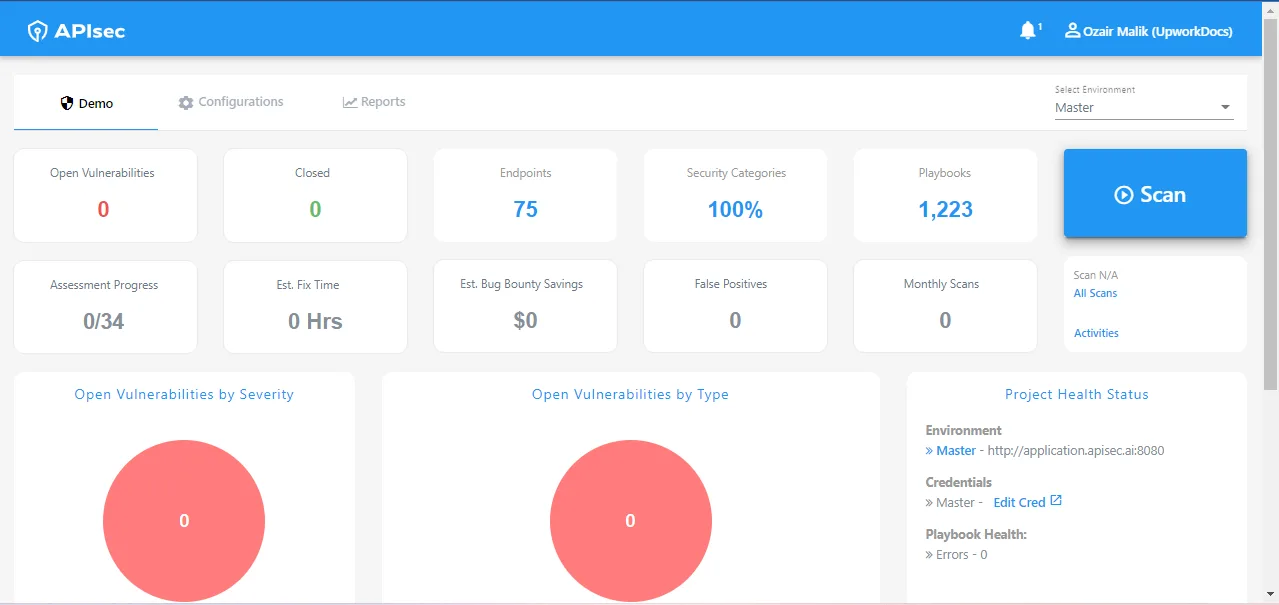Click the external link icon beside Edit Cred
The height and width of the screenshot is (605, 1279).
[x=1056, y=501]
